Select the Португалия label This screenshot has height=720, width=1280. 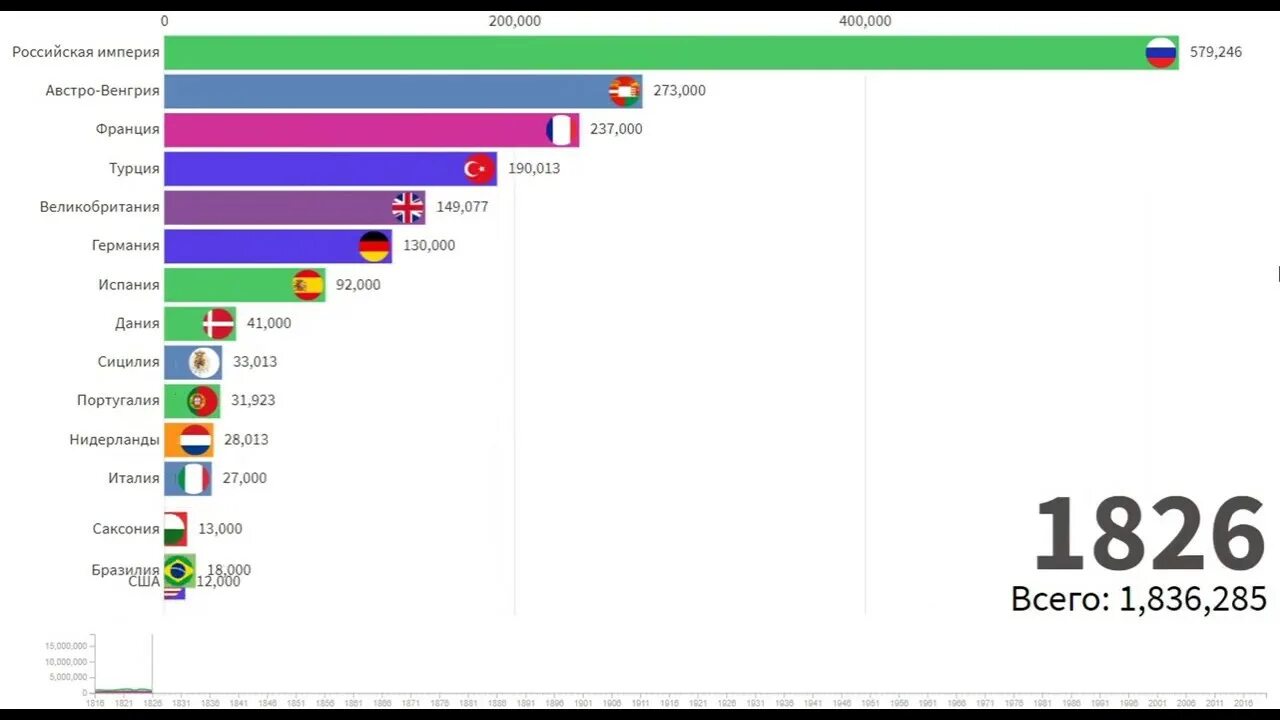pos(119,400)
